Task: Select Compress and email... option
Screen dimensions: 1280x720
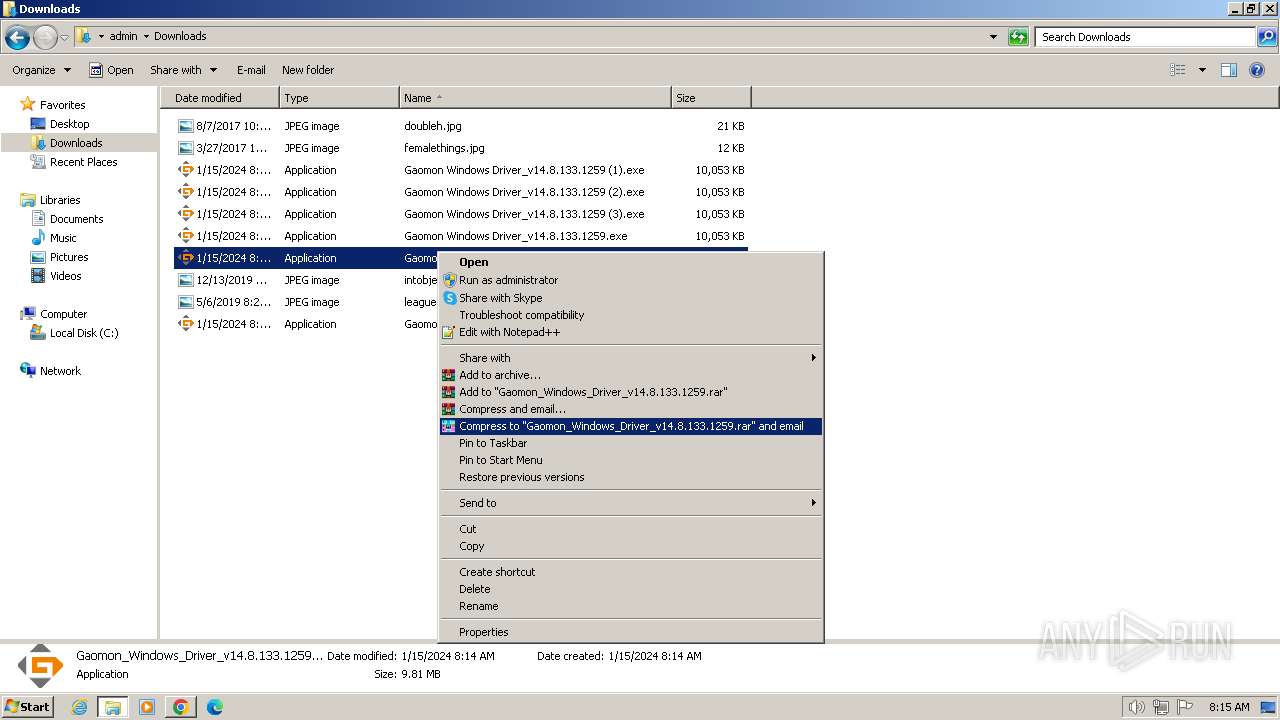Action: pyautogui.click(x=630, y=409)
